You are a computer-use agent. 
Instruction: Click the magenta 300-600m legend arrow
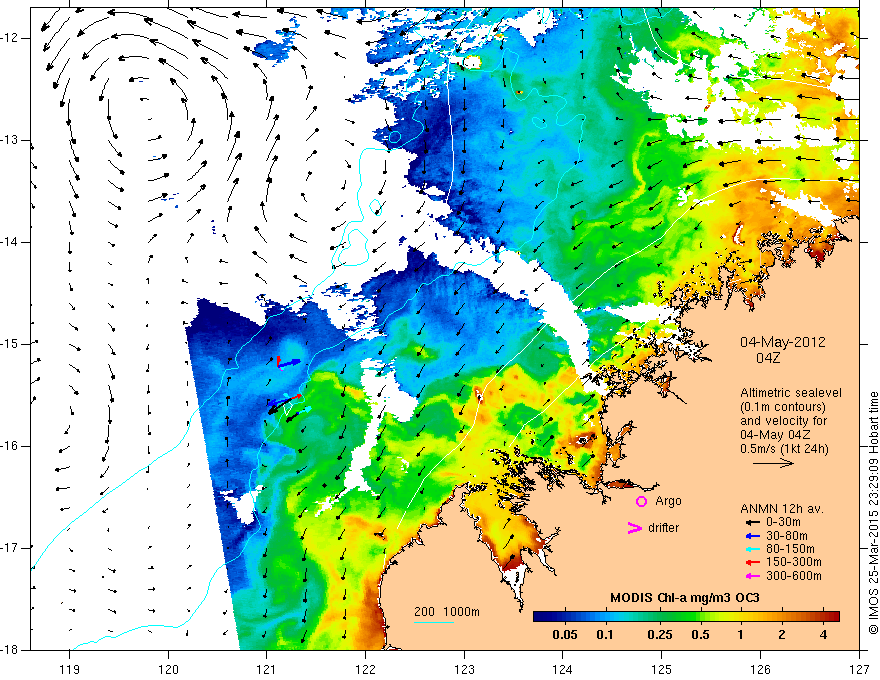(753, 576)
